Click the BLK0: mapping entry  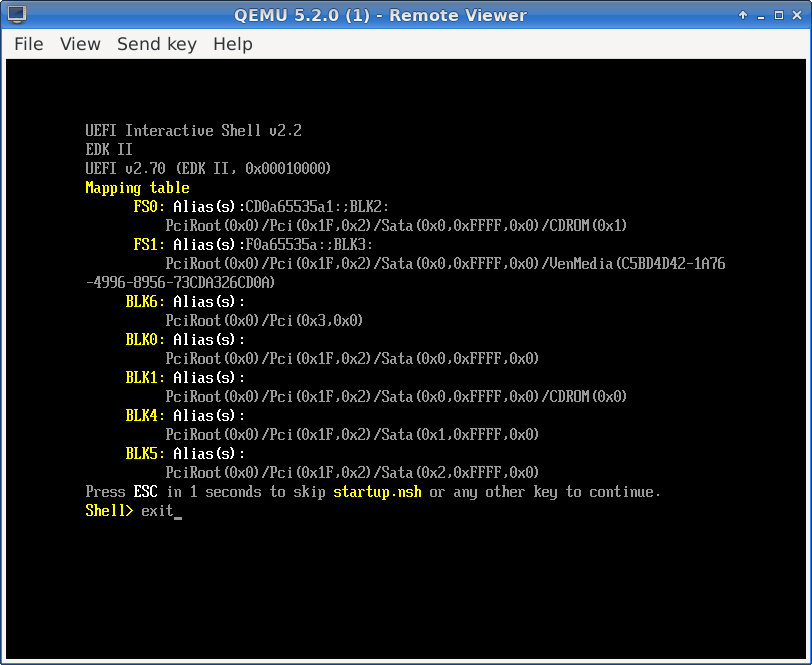[x=144, y=340]
